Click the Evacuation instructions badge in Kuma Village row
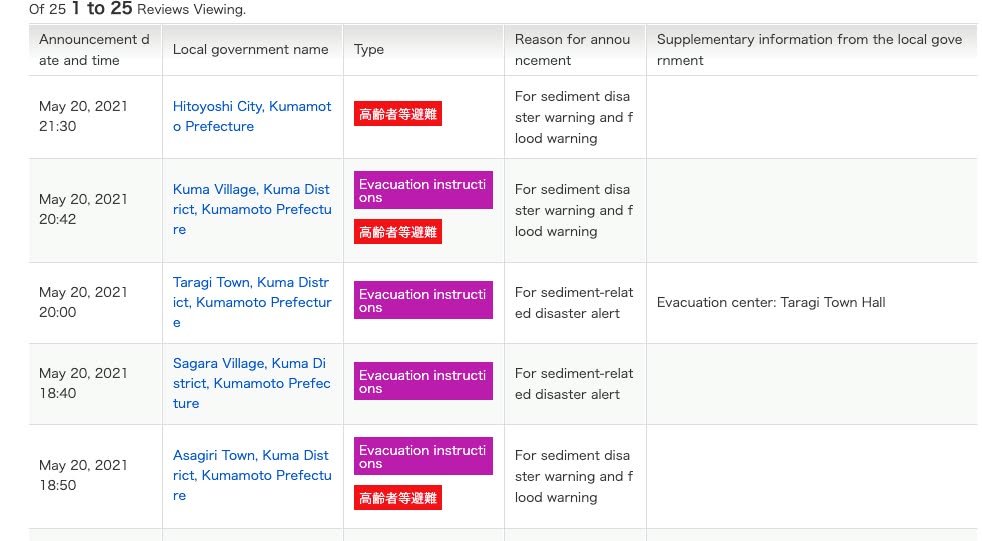The image size is (982, 541). (x=423, y=190)
